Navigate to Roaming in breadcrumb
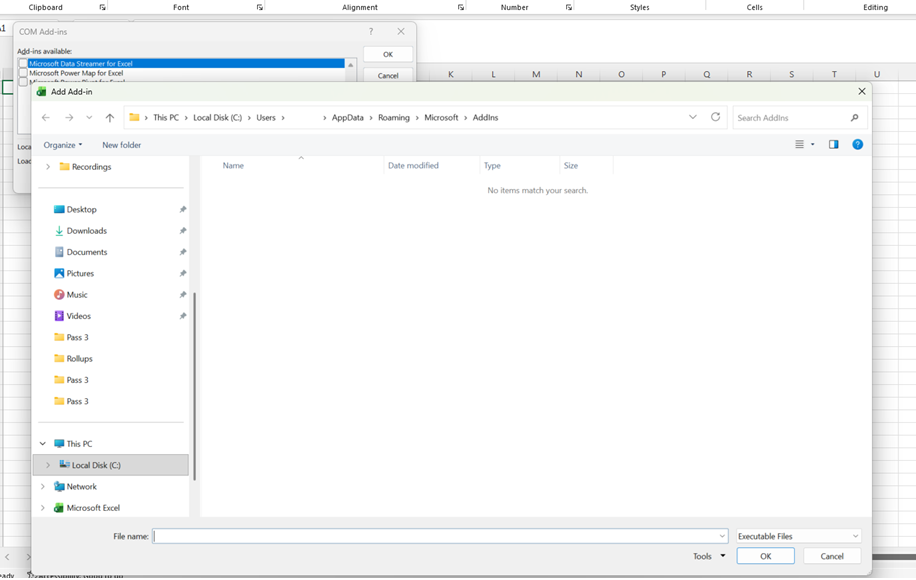916x580 pixels. tap(394, 117)
